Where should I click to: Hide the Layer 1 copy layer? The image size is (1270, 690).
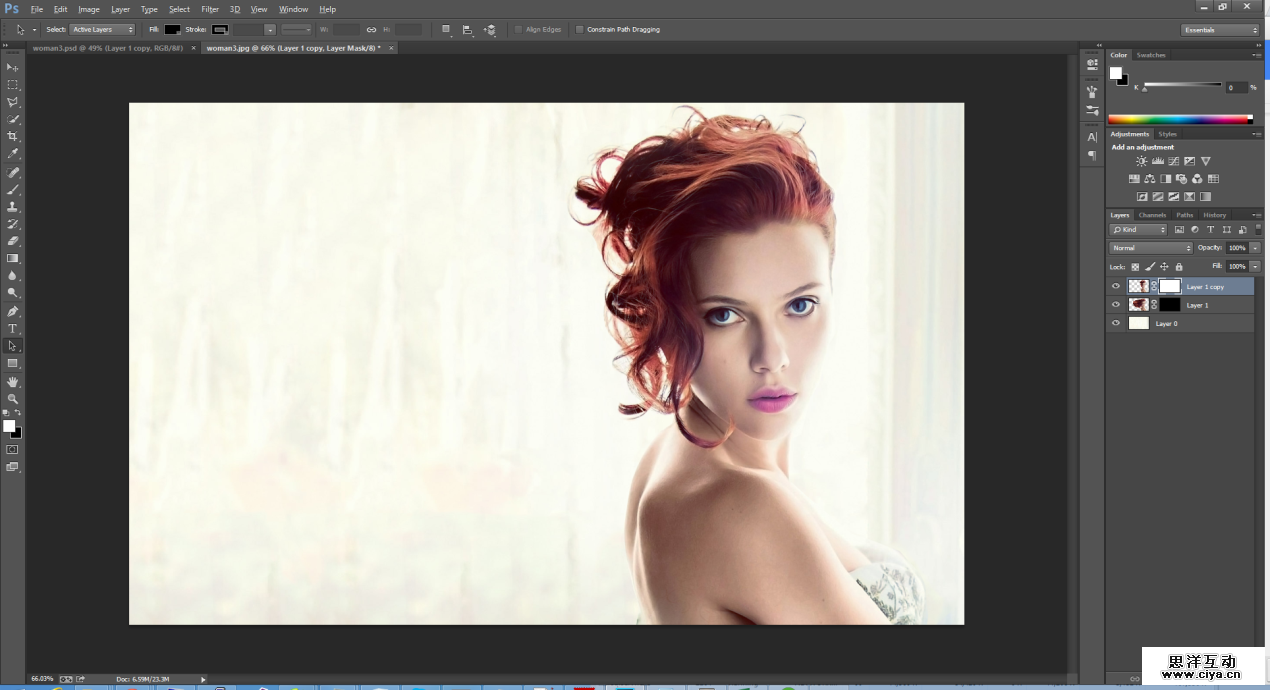1116,286
